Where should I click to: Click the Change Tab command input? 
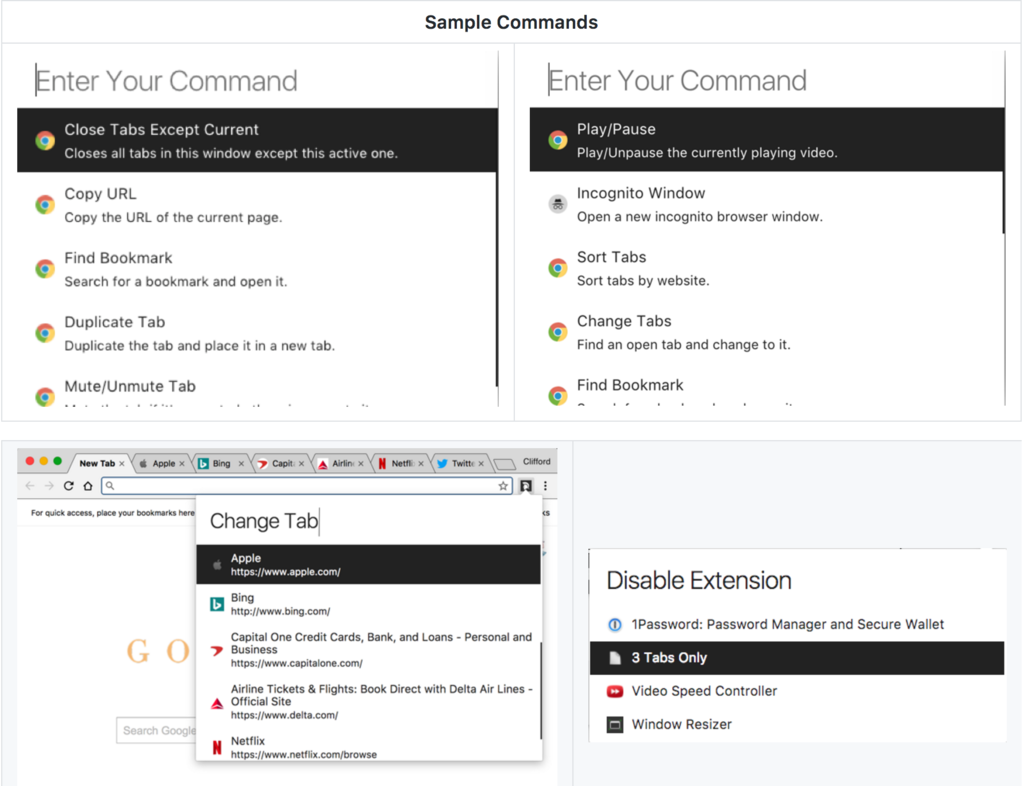(369, 521)
